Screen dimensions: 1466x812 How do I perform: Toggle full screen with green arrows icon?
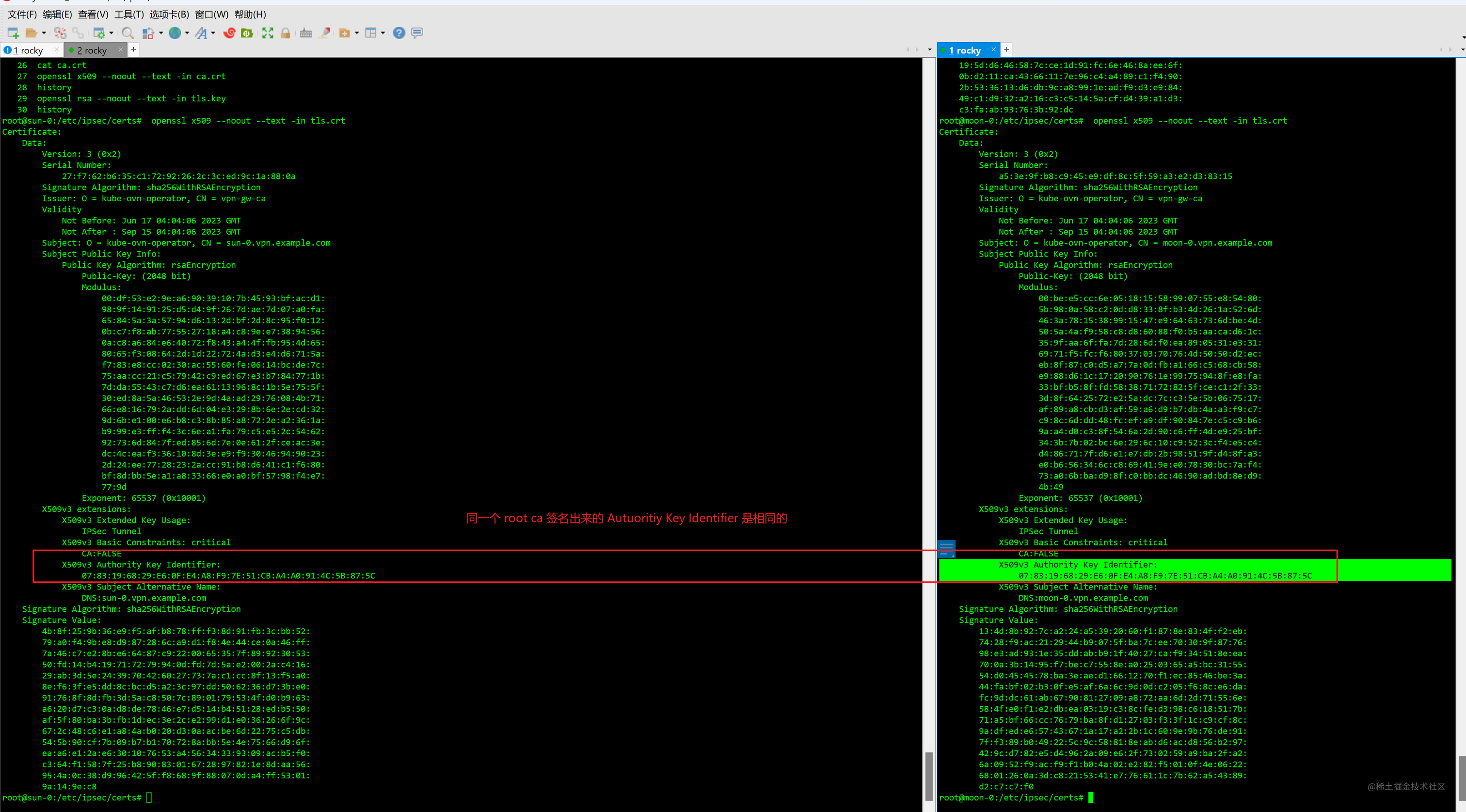tap(268, 33)
